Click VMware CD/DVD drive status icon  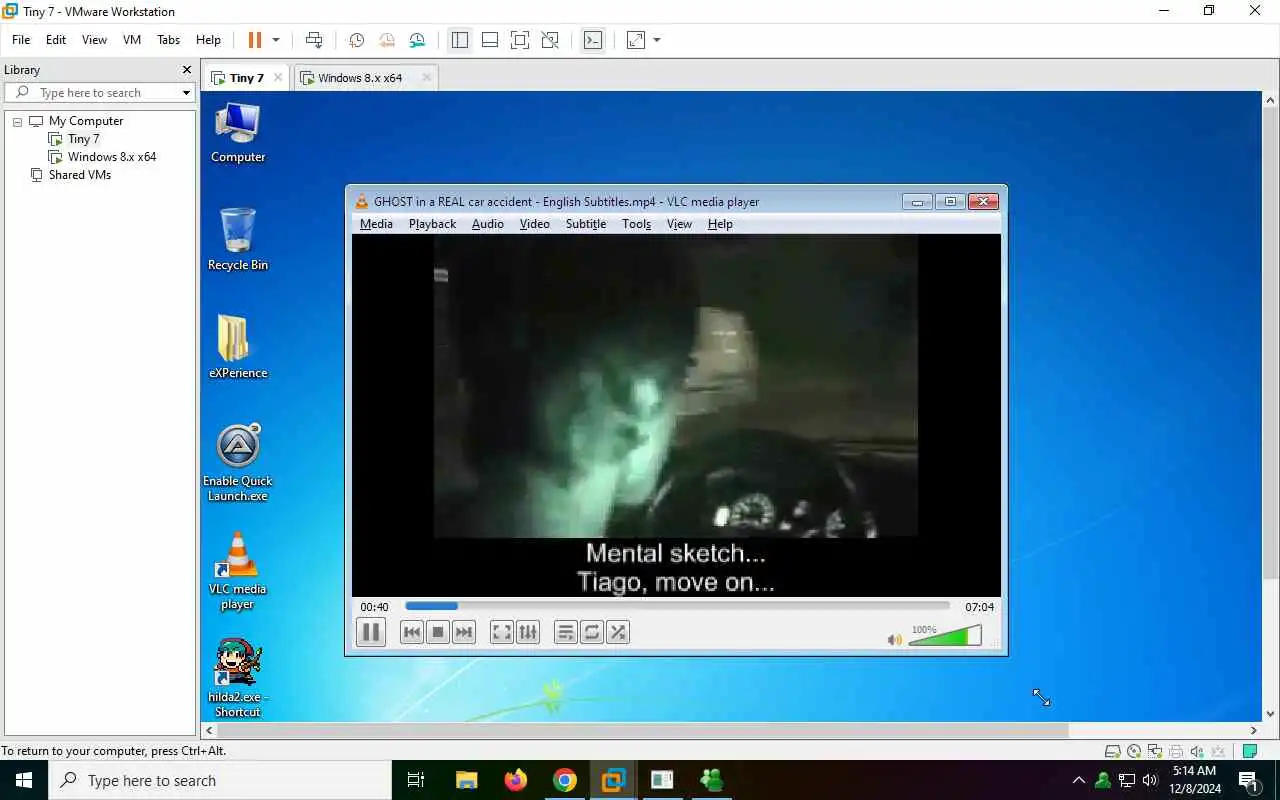1134,751
